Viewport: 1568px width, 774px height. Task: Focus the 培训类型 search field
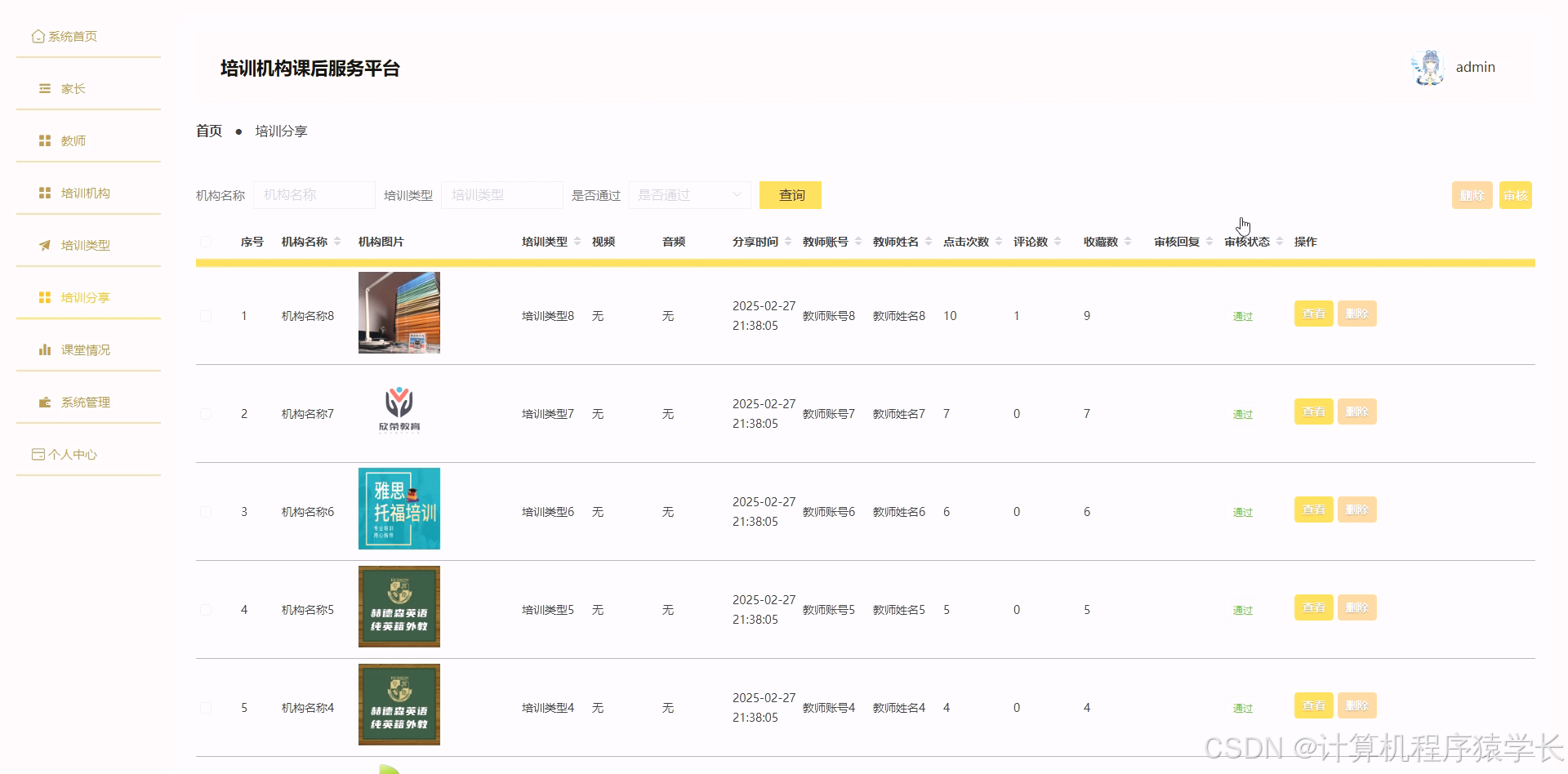tap(502, 195)
